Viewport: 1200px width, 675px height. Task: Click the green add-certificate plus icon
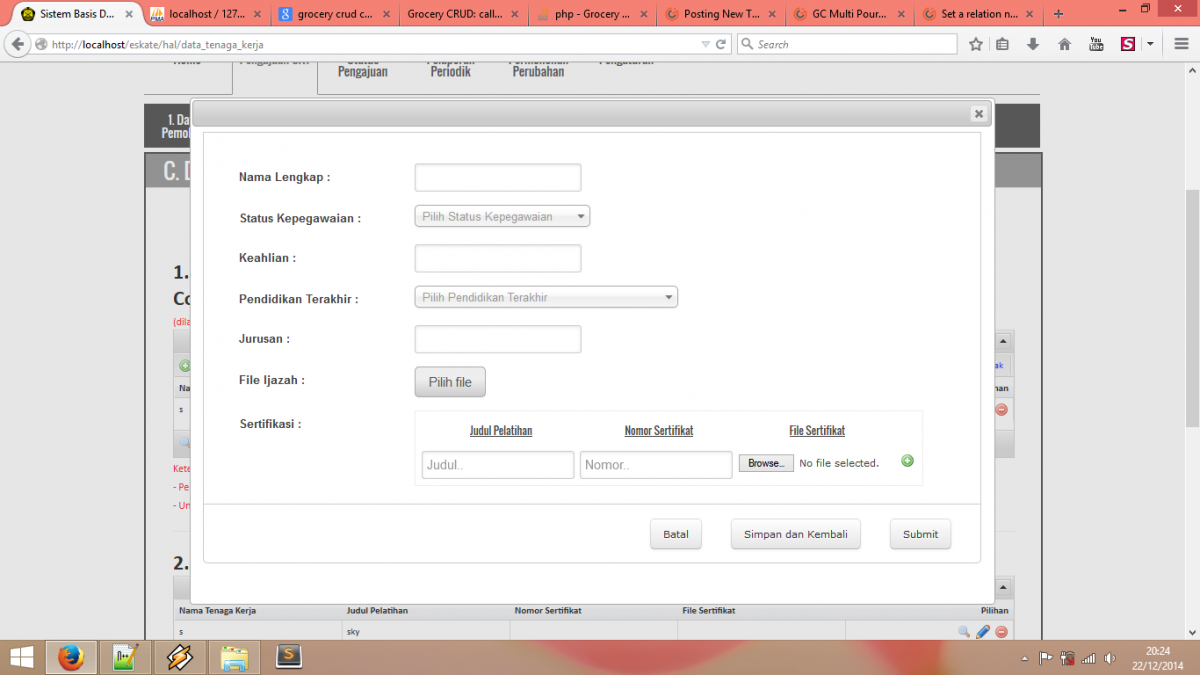(908, 461)
